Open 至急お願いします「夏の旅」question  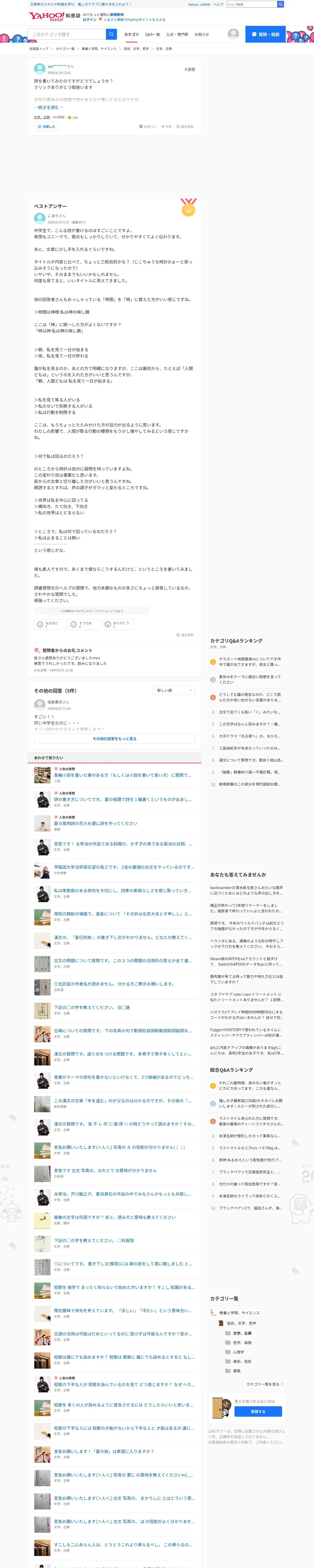click(x=104, y=1451)
